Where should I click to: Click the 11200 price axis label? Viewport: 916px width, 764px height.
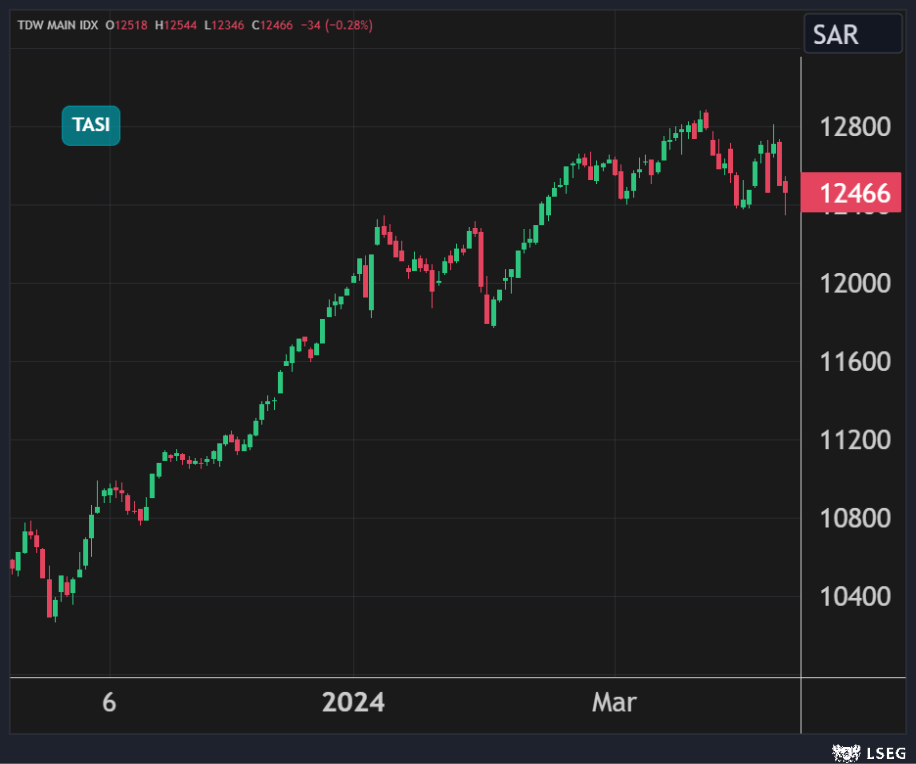(x=854, y=440)
